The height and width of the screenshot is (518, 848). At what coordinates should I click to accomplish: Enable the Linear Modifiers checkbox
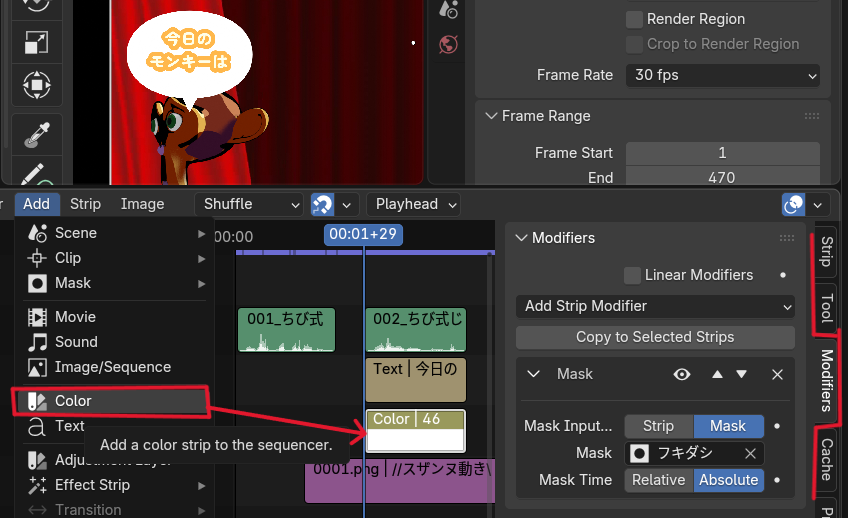(632, 275)
